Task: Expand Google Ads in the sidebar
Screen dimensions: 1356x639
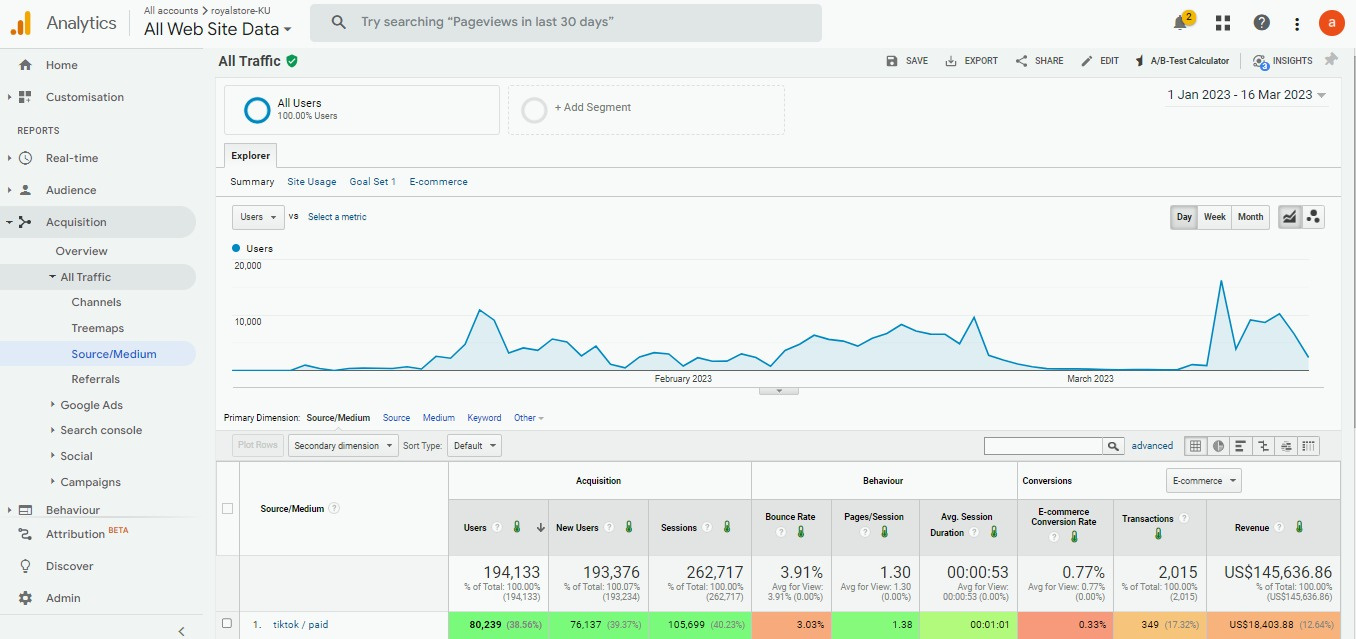Action: point(90,405)
